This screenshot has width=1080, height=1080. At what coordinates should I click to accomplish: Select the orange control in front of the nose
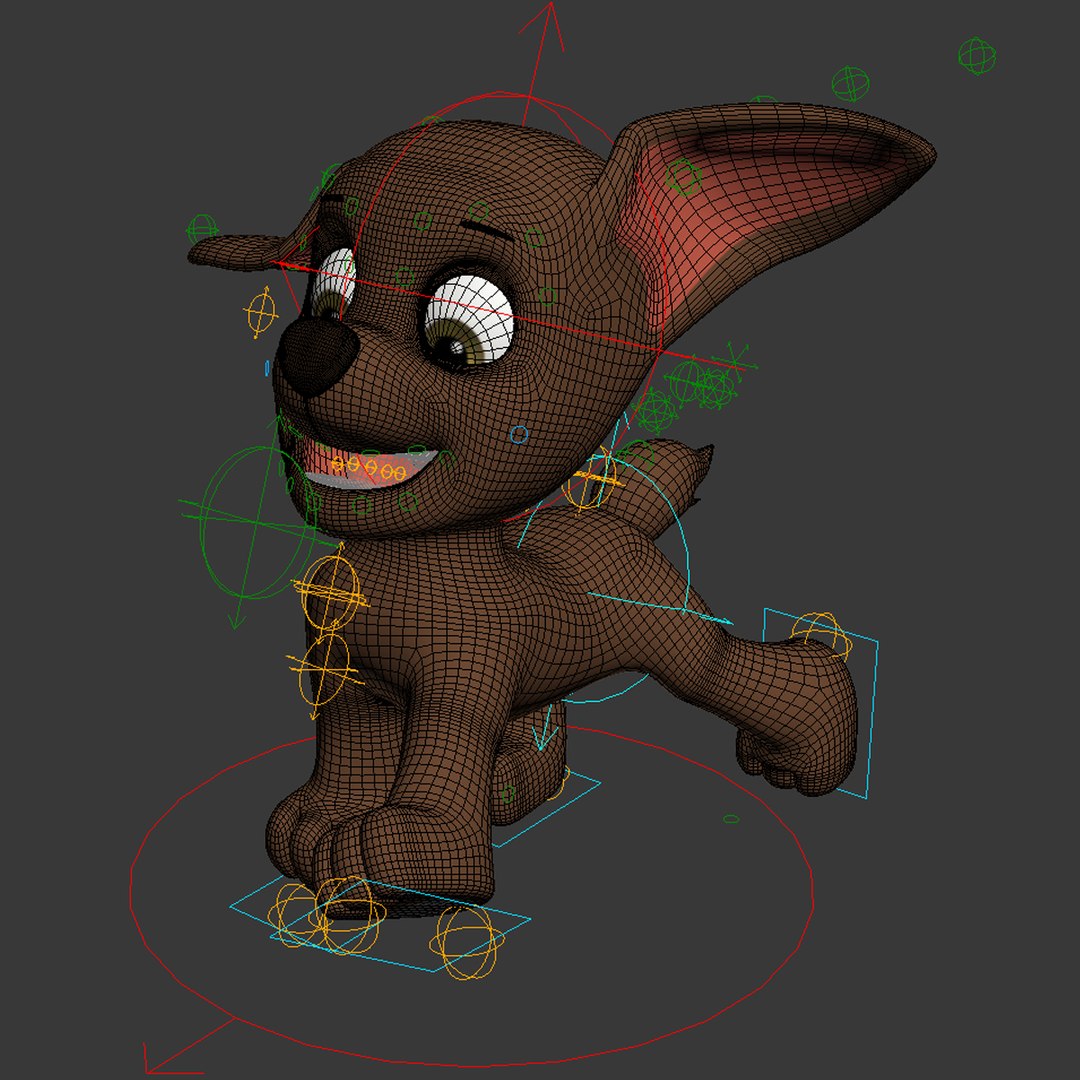(x=260, y=313)
